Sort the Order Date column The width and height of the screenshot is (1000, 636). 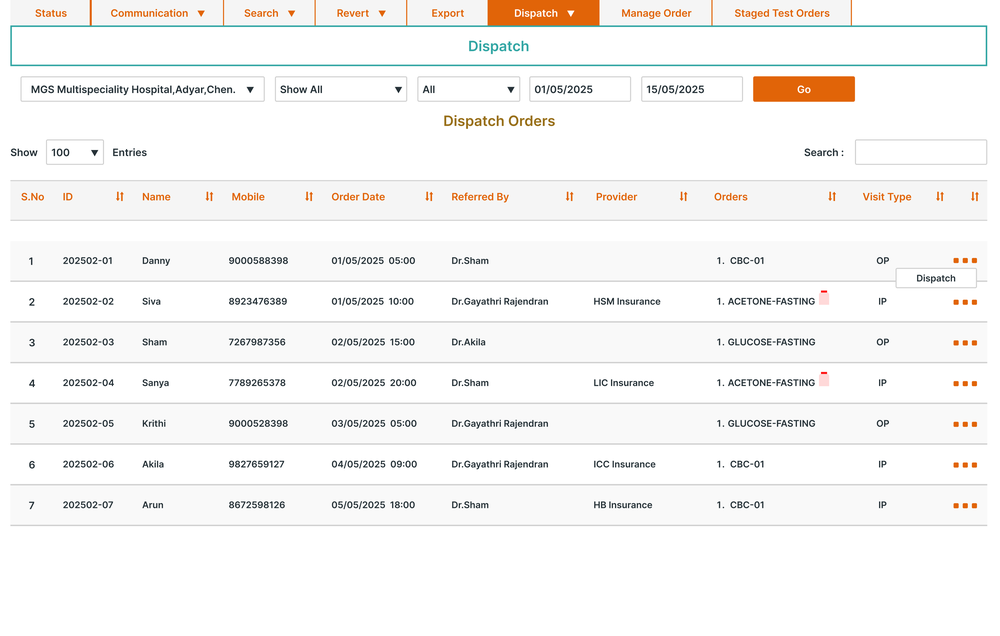coord(428,197)
